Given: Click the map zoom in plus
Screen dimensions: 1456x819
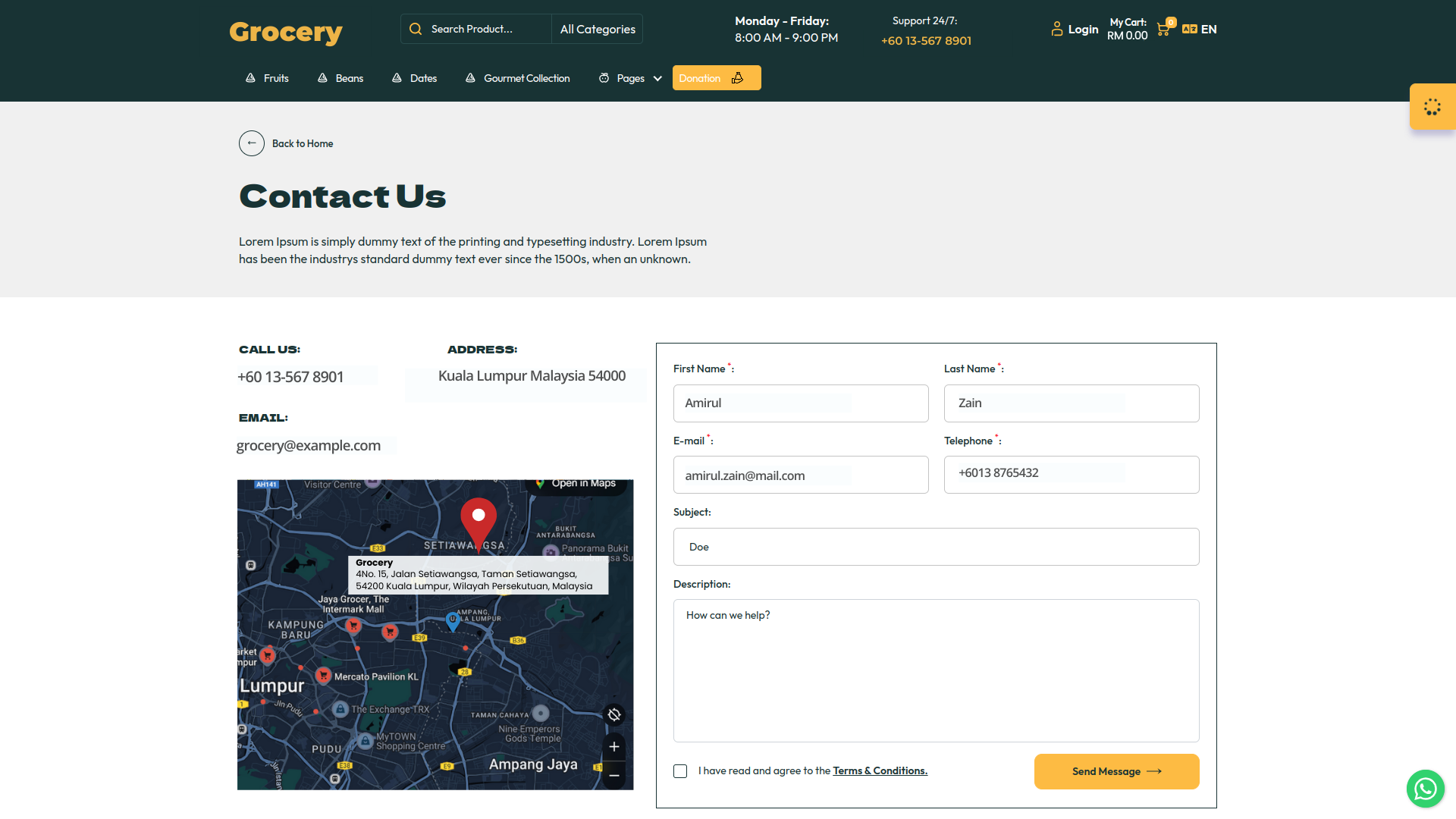Looking at the screenshot, I should [614, 747].
